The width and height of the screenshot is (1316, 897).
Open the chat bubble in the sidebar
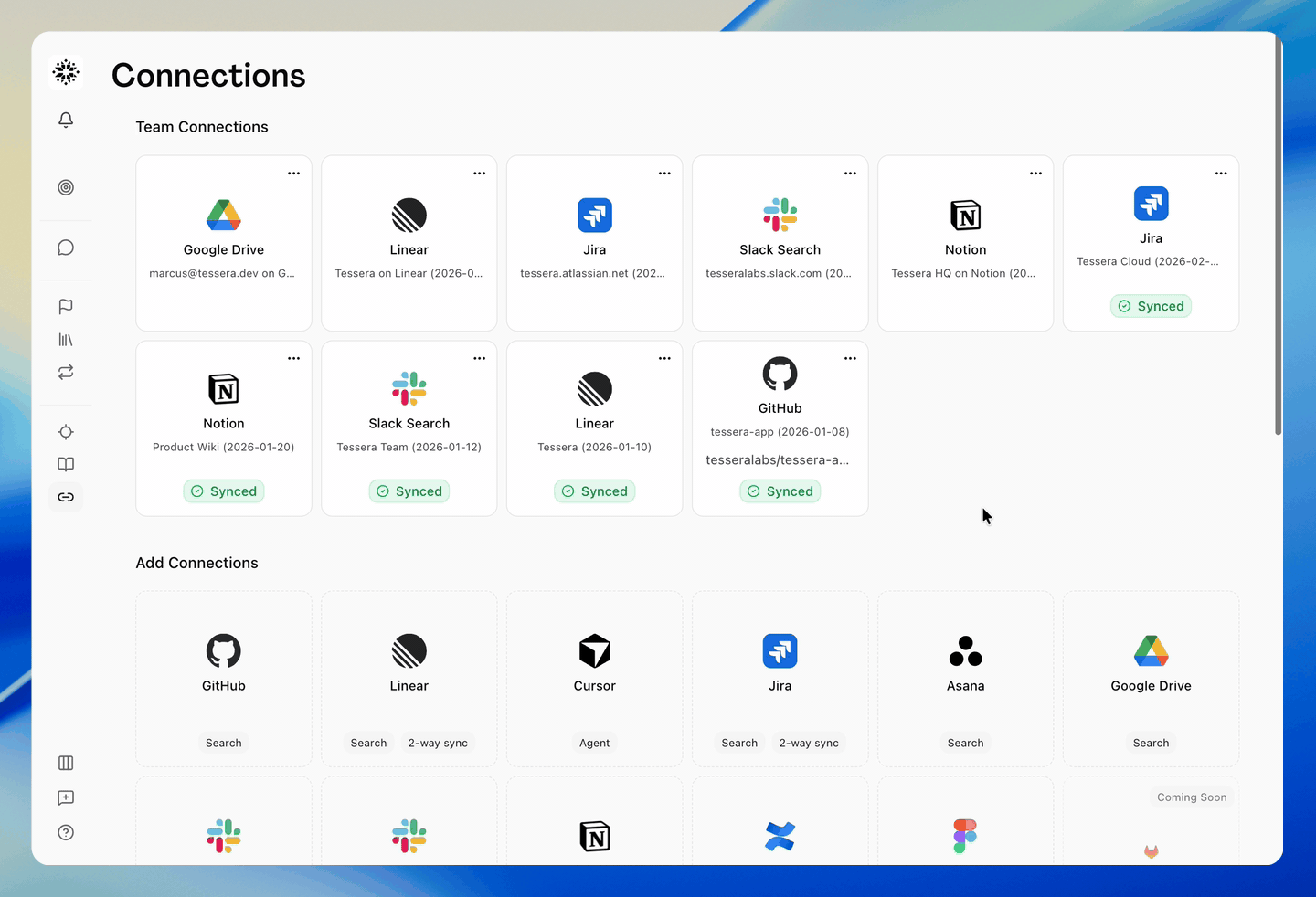(x=66, y=248)
